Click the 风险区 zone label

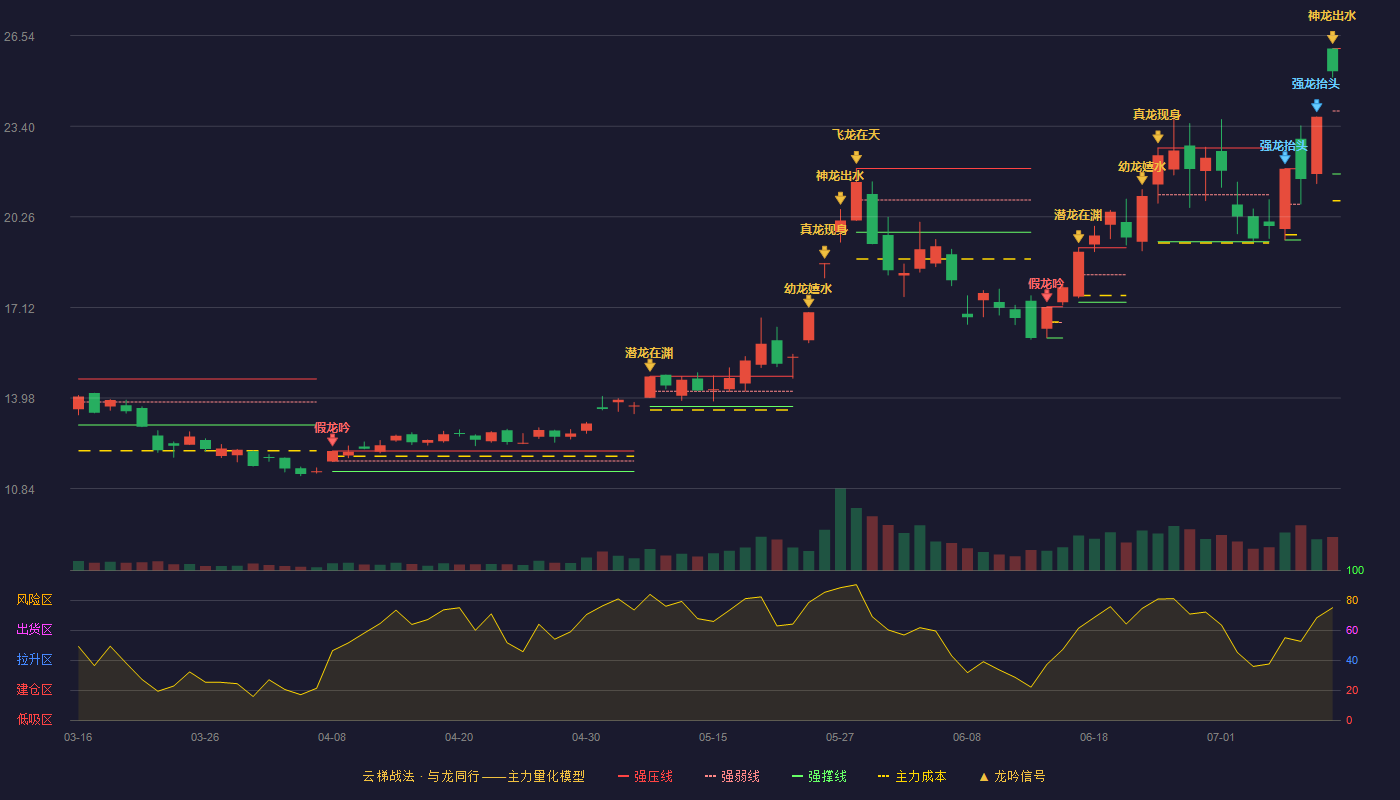[x=35, y=600]
